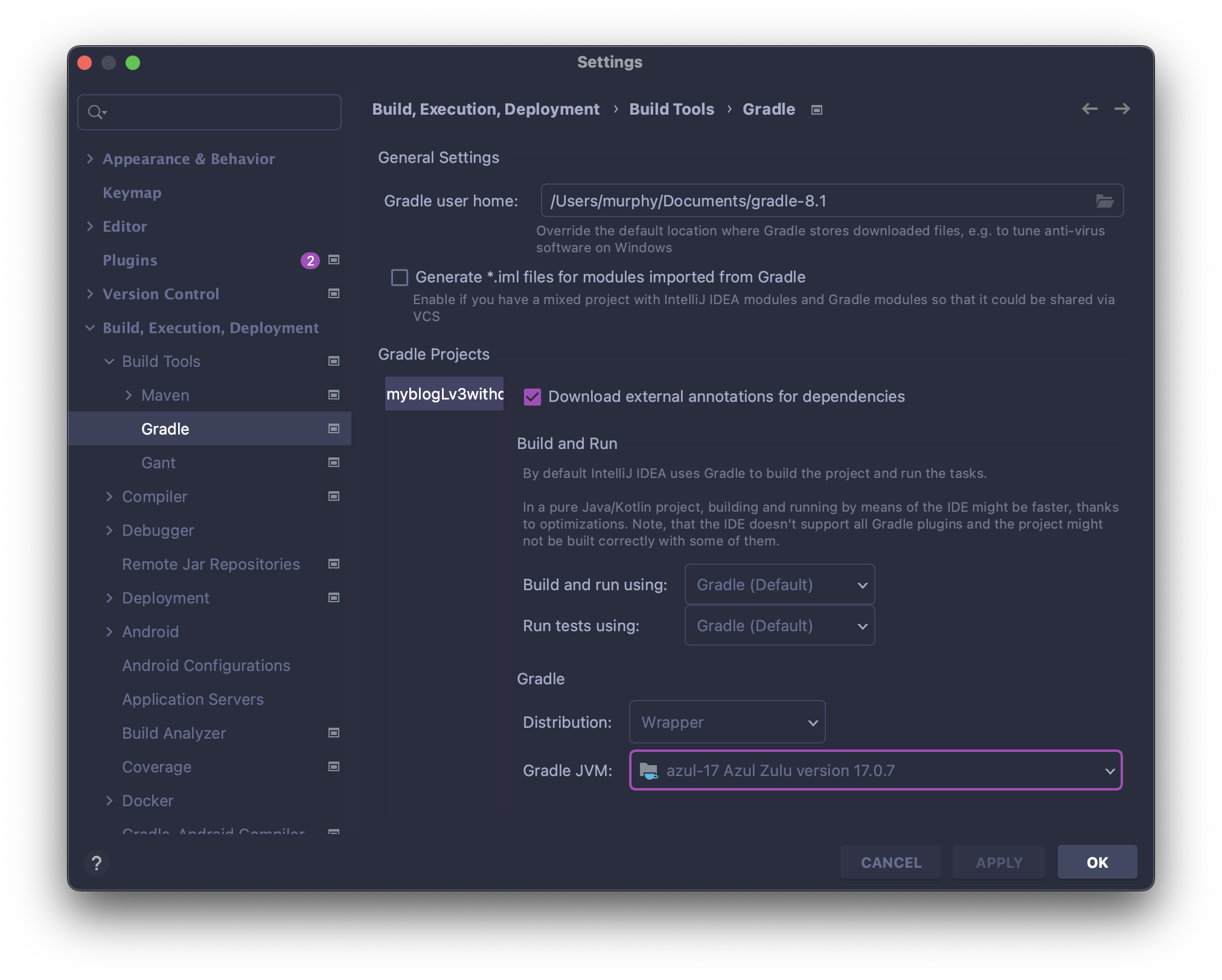Open Distribution Wrapper dropdown

[727, 722]
